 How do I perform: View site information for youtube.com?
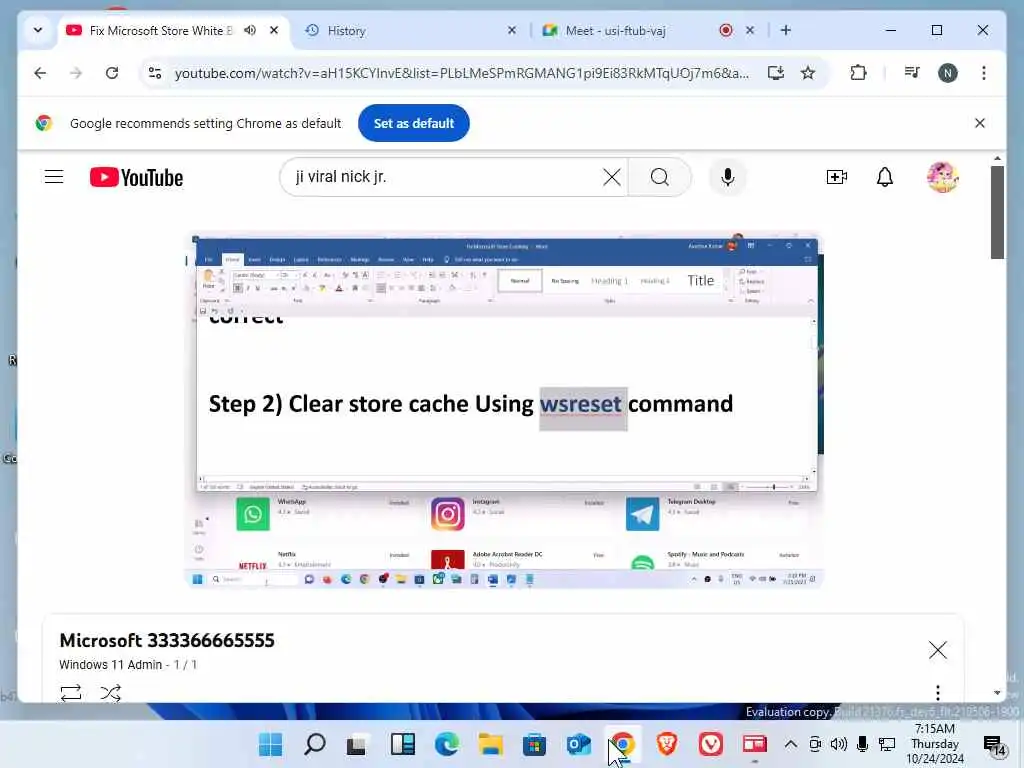click(x=155, y=73)
